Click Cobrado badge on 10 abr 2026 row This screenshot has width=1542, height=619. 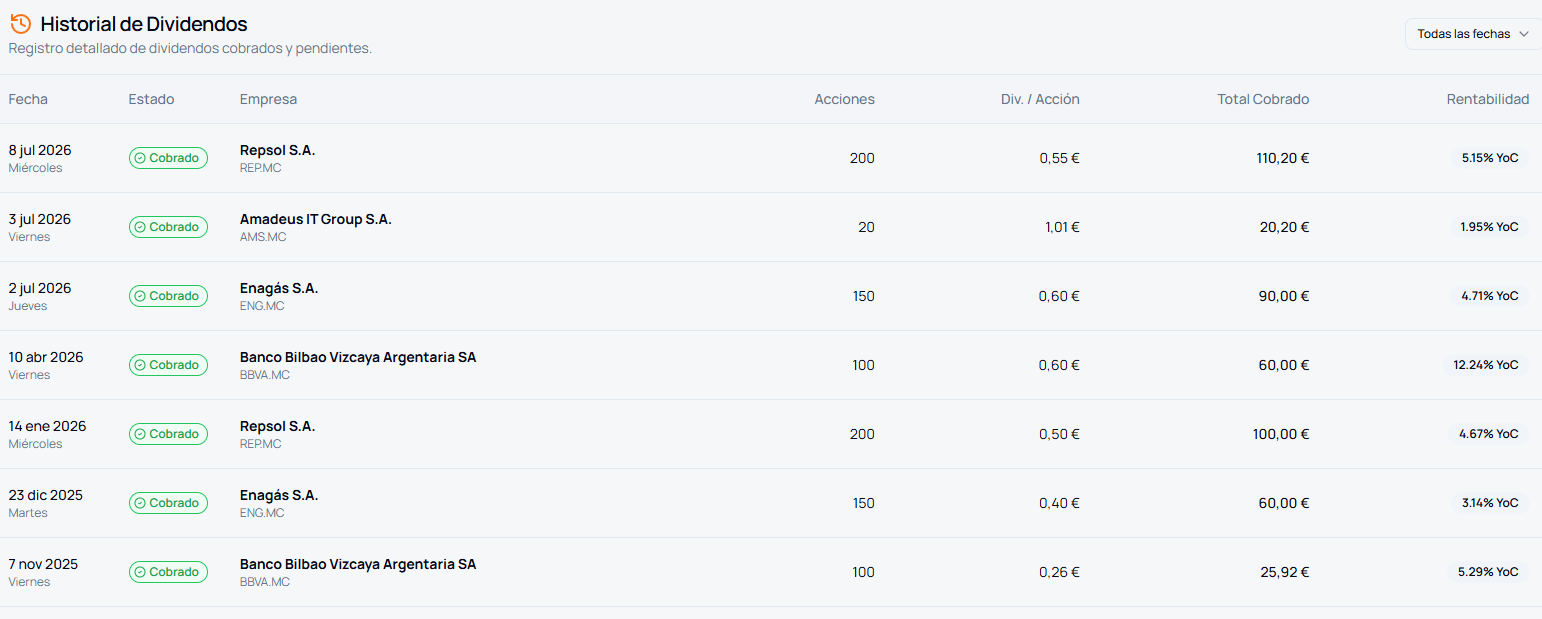pyautogui.click(x=168, y=365)
